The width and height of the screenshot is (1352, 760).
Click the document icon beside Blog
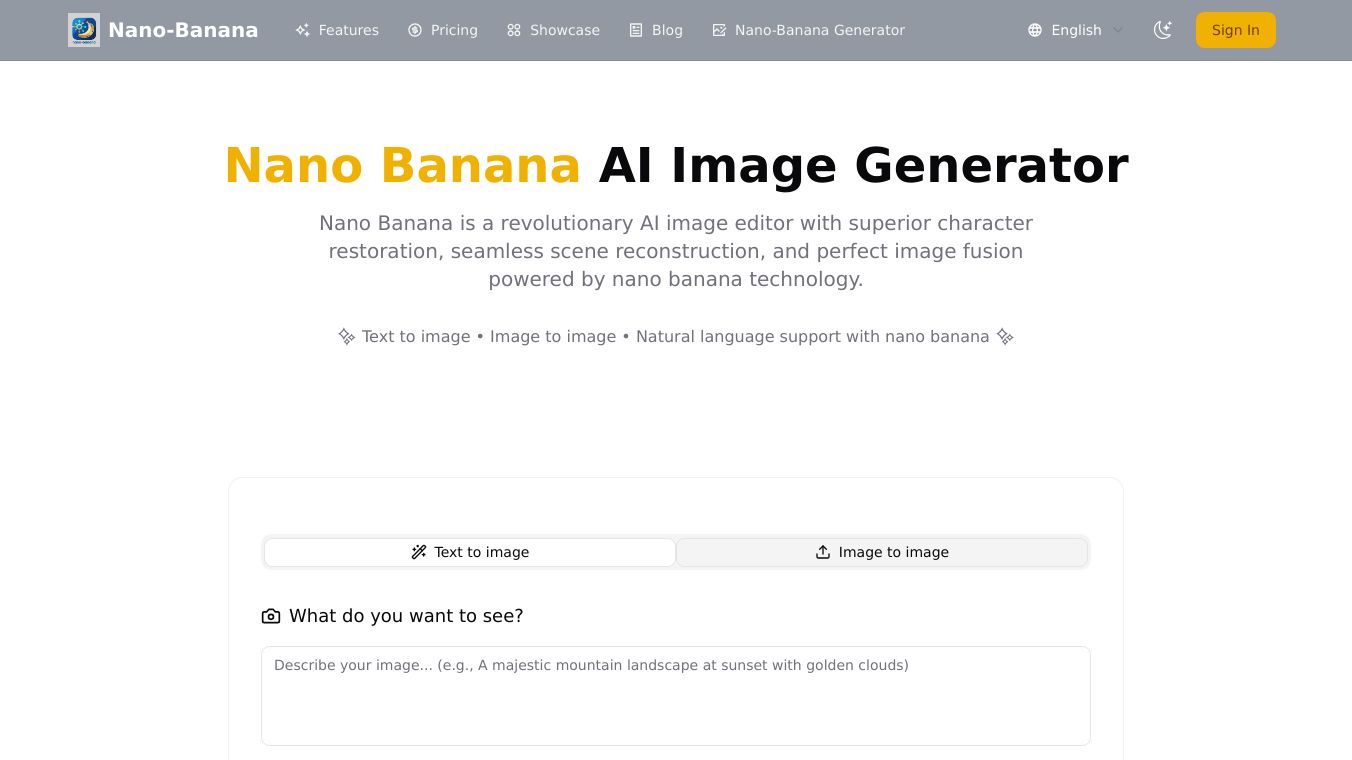click(x=636, y=30)
